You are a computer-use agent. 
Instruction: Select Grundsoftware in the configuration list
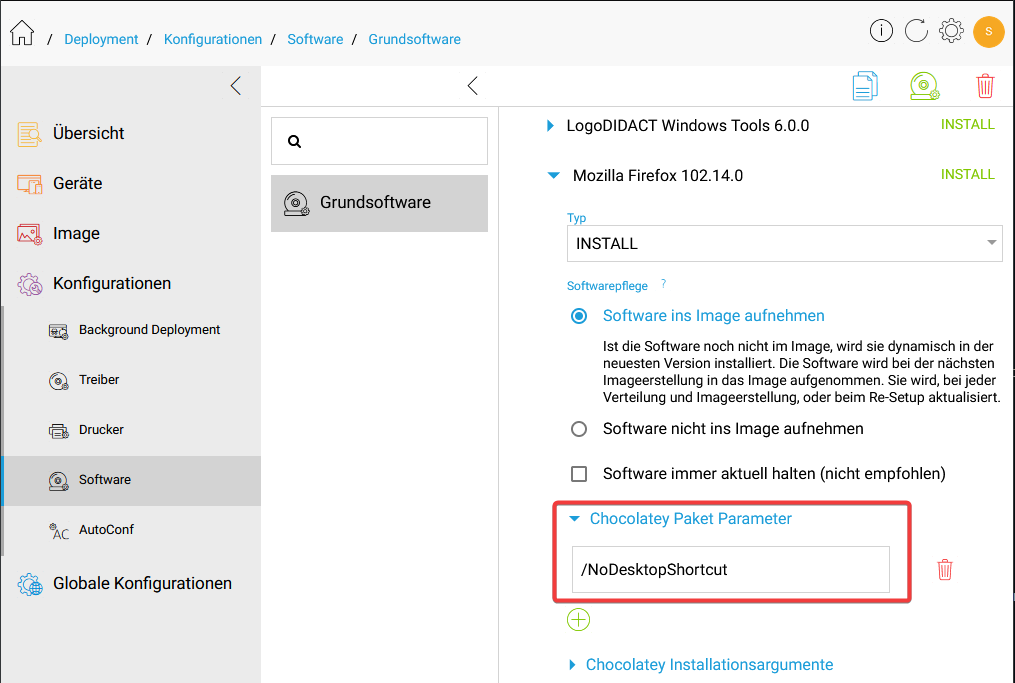pos(379,203)
